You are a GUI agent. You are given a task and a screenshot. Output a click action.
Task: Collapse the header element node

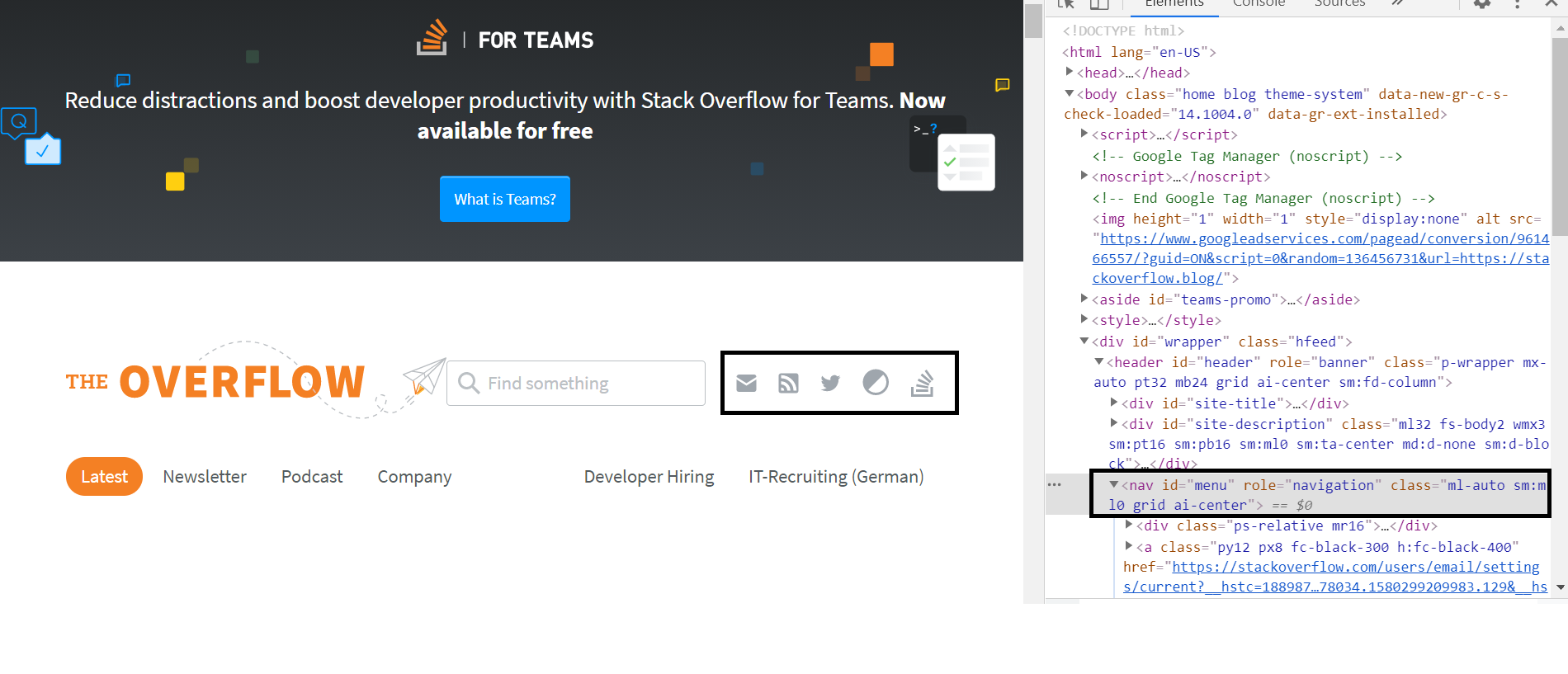click(x=1099, y=361)
